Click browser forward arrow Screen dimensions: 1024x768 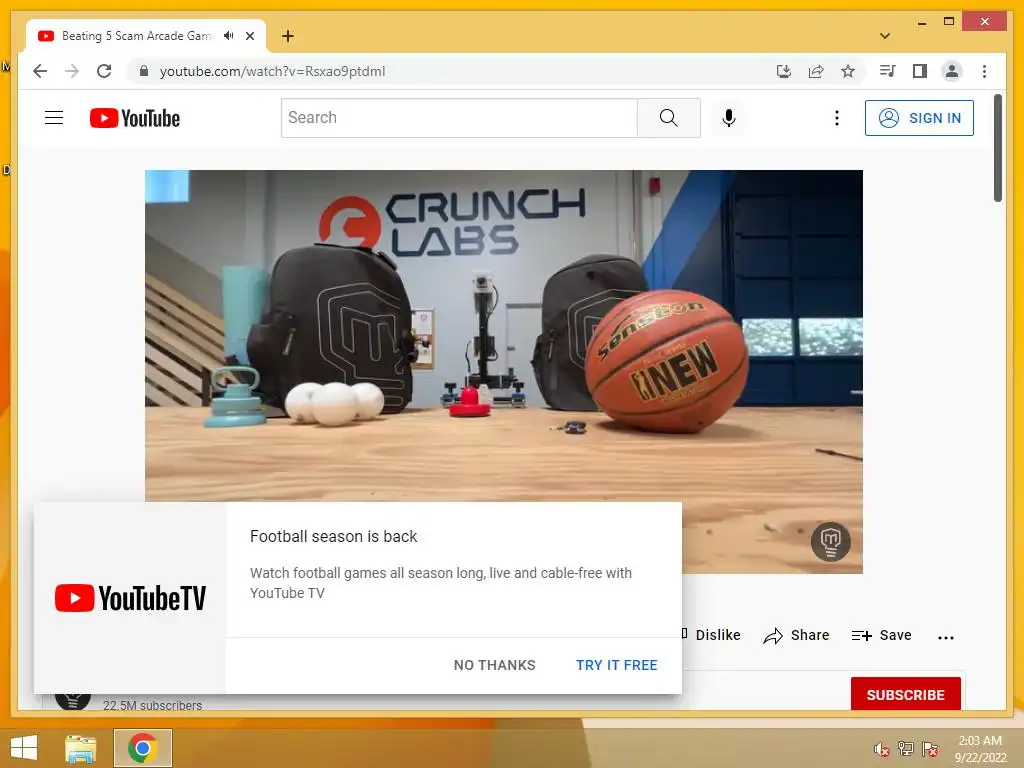pos(72,71)
